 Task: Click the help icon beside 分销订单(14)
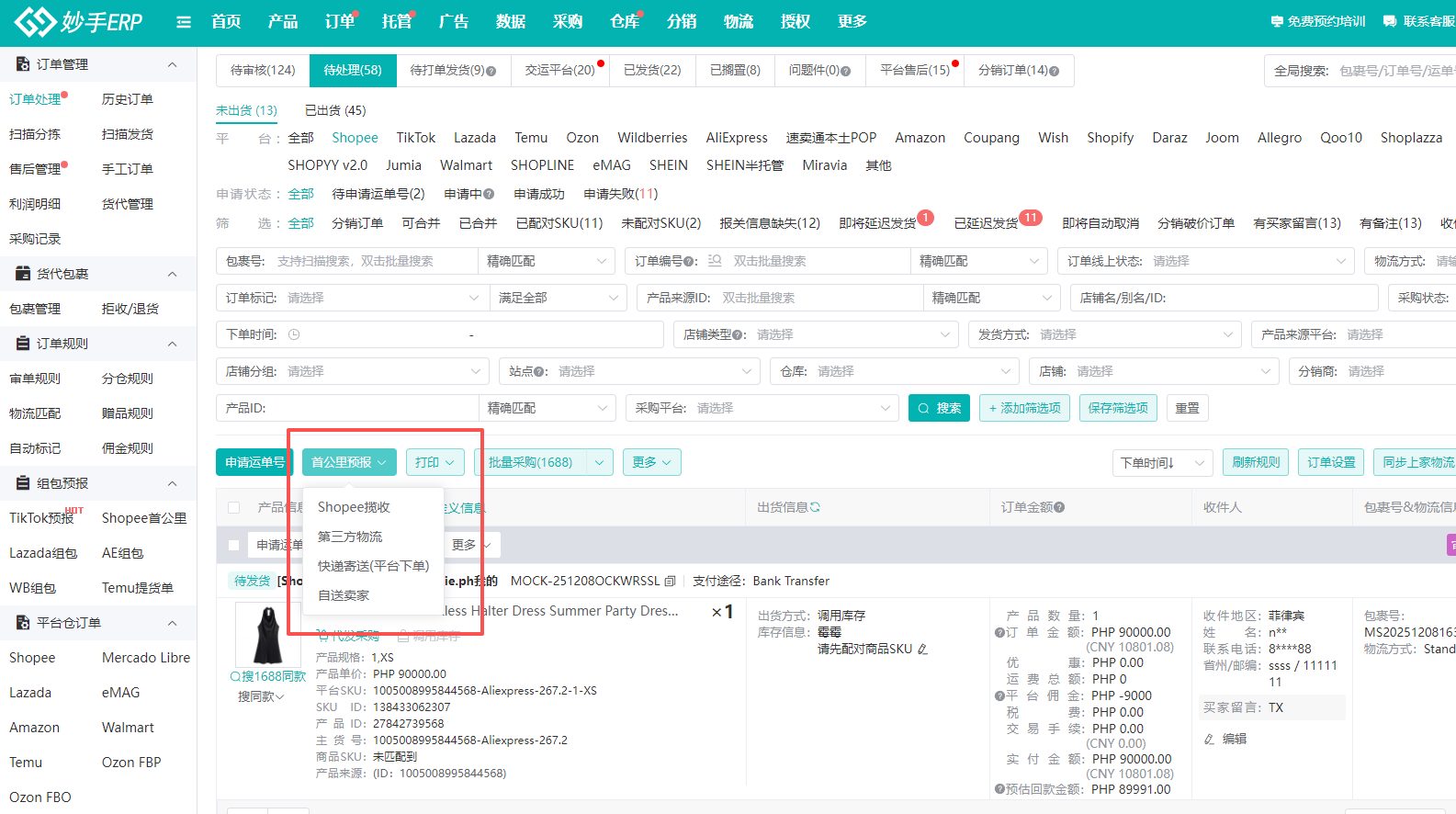[x=1055, y=71]
